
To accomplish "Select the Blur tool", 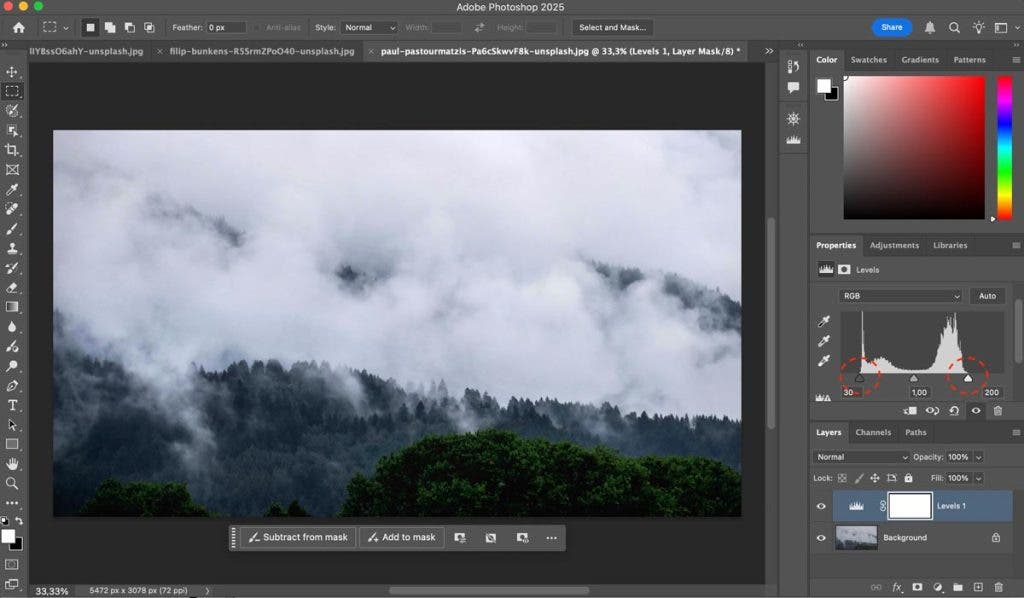I will pyautogui.click(x=12, y=326).
